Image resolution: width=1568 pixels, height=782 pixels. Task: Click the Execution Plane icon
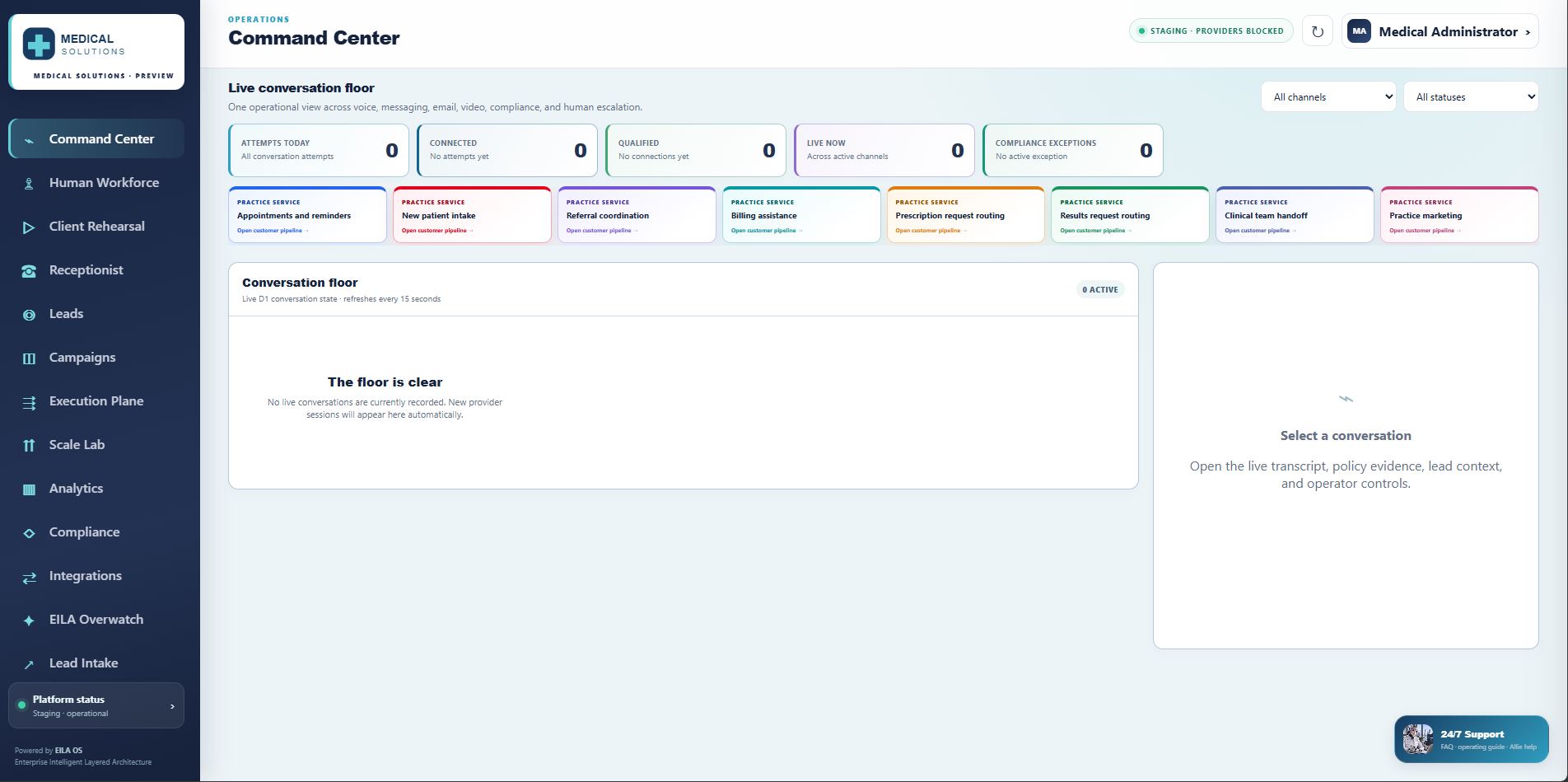pyautogui.click(x=29, y=402)
